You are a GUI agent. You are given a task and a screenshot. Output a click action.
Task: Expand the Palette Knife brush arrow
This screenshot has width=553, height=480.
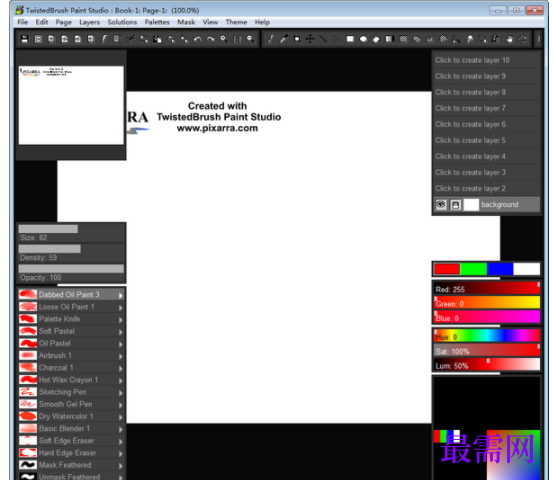[121, 320]
